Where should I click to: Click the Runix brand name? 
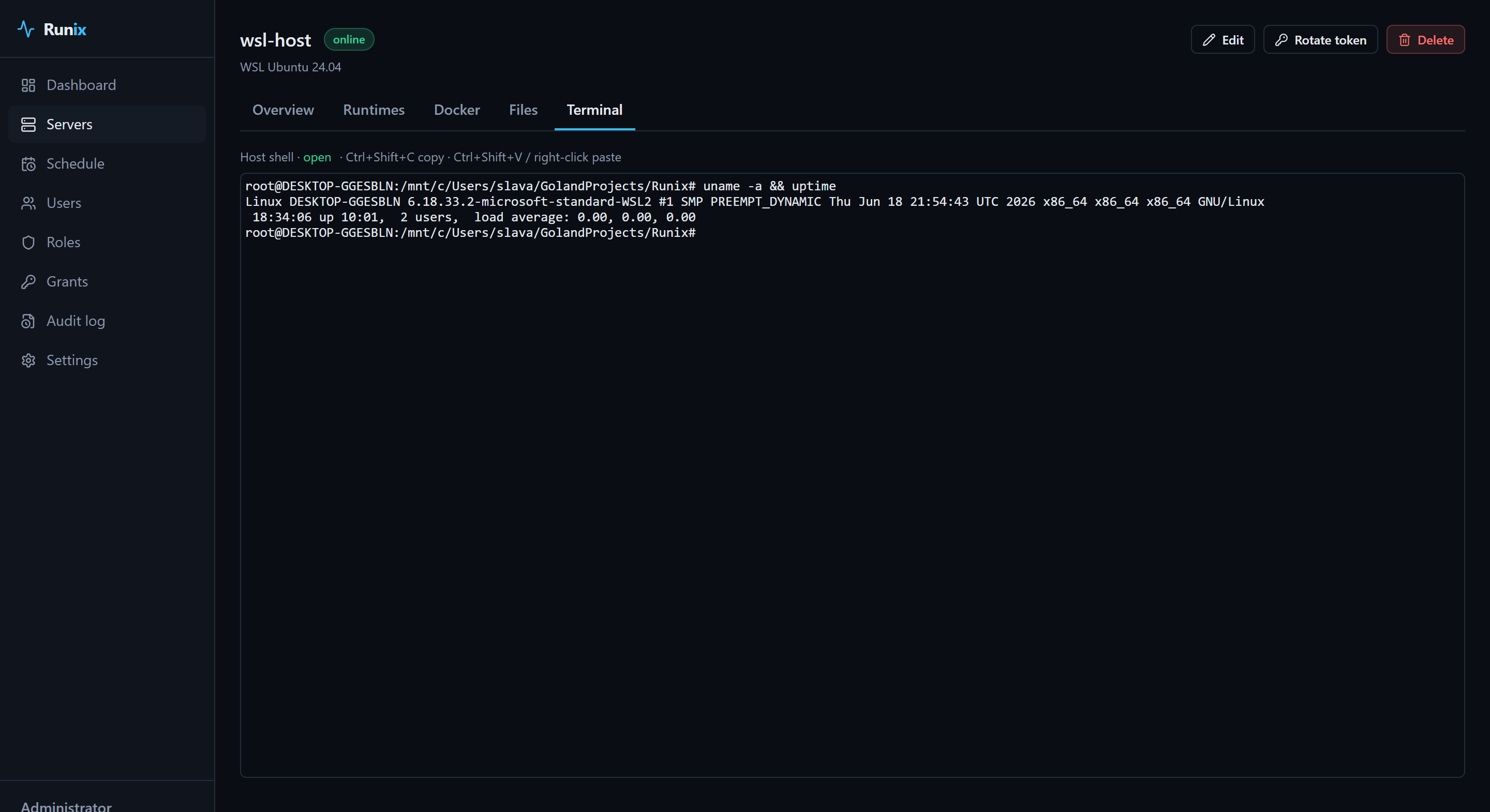point(65,29)
